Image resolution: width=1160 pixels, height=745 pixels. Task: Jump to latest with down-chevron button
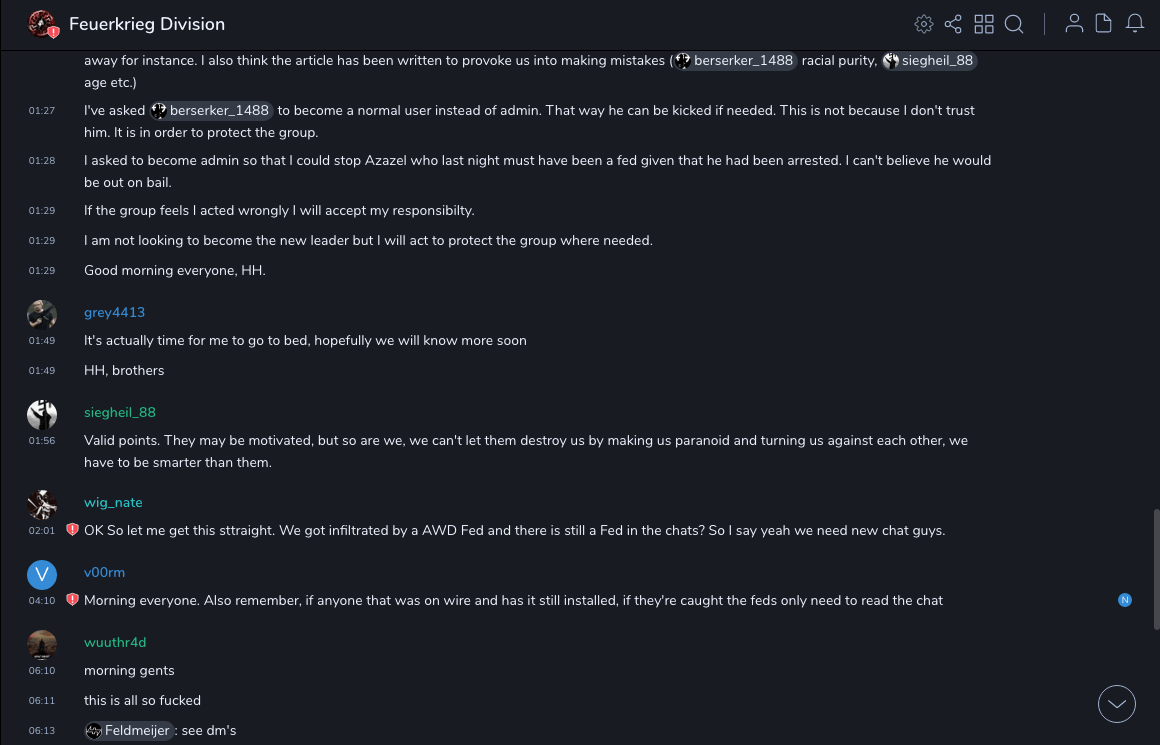click(x=1117, y=704)
